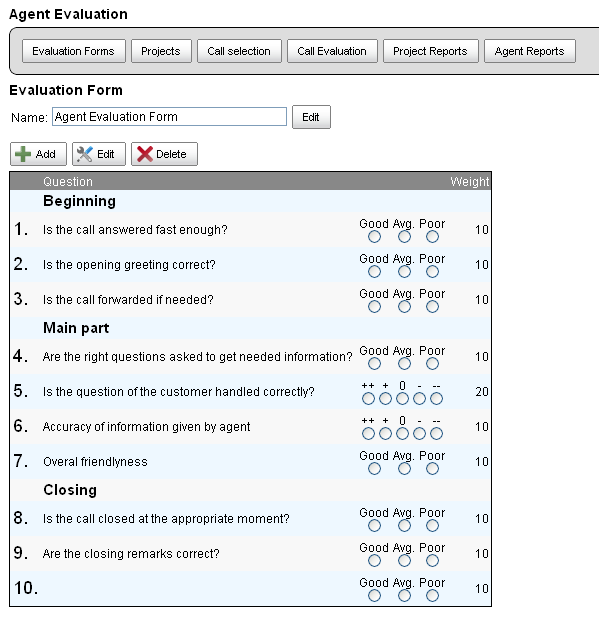Viewport: 599px width, 642px height.
Task: Select Poor for question 3
Action: tap(432, 307)
